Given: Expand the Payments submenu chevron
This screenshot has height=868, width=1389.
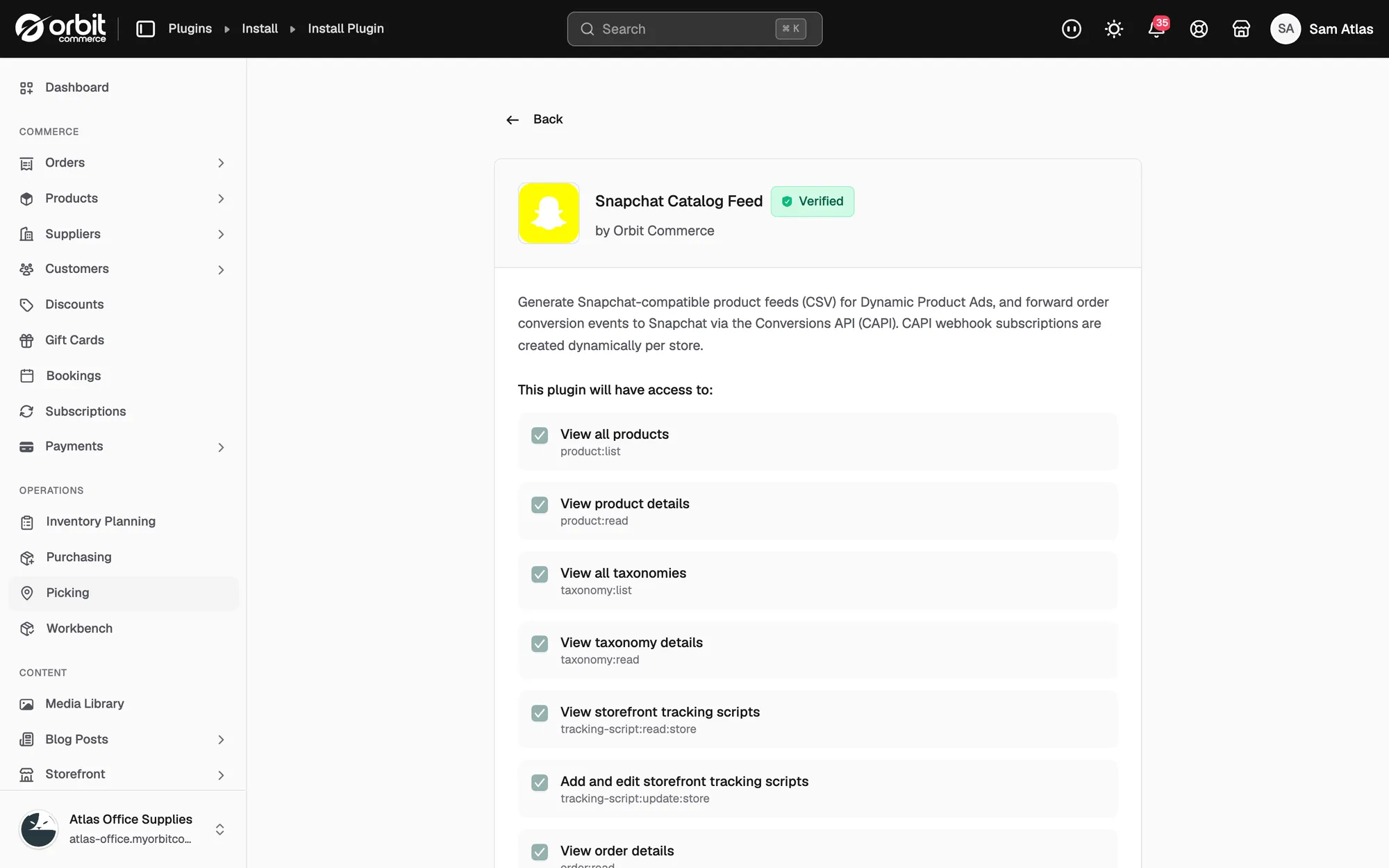Looking at the screenshot, I should (221, 447).
